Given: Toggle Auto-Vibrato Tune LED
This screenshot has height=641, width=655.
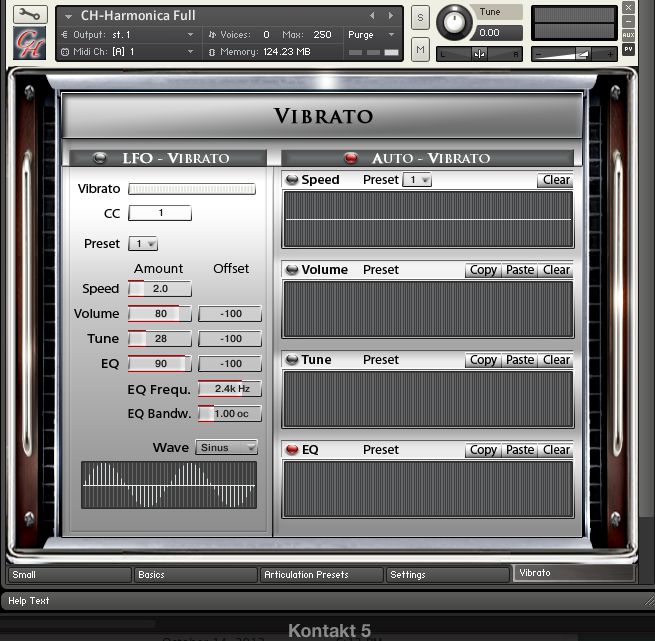Looking at the screenshot, I should [292, 359].
